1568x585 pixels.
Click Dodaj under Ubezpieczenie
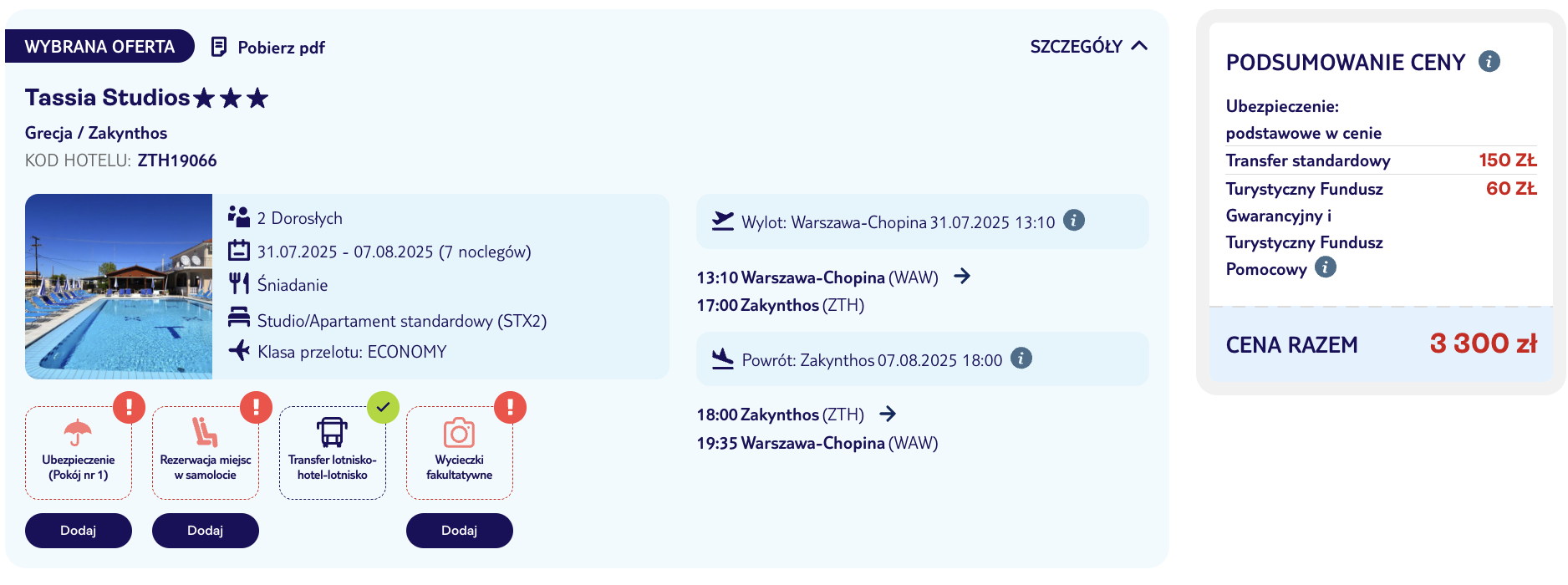pyautogui.click(x=79, y=531)
